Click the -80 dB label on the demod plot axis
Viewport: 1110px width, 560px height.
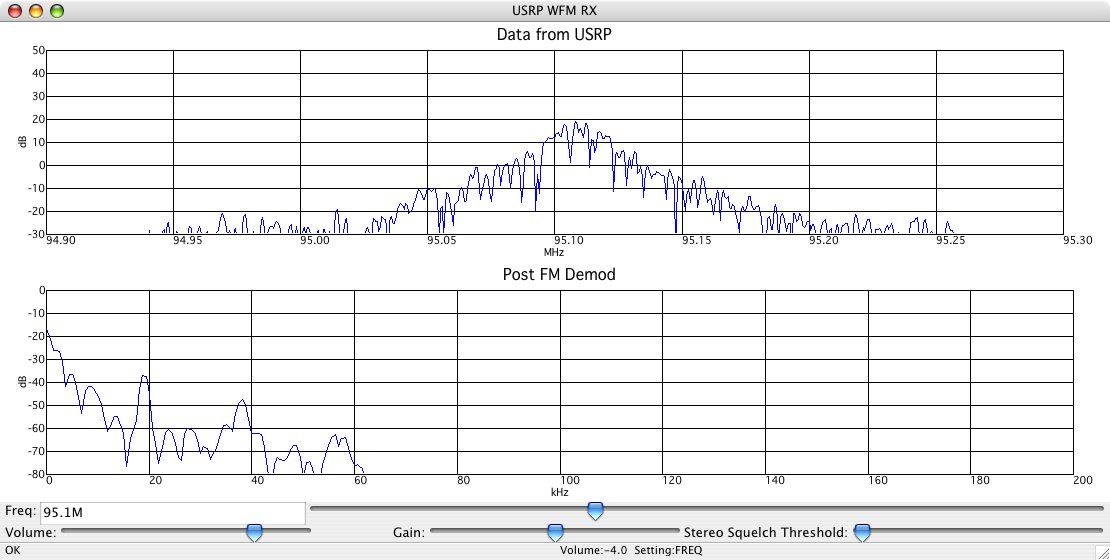(x=35, y=475)
